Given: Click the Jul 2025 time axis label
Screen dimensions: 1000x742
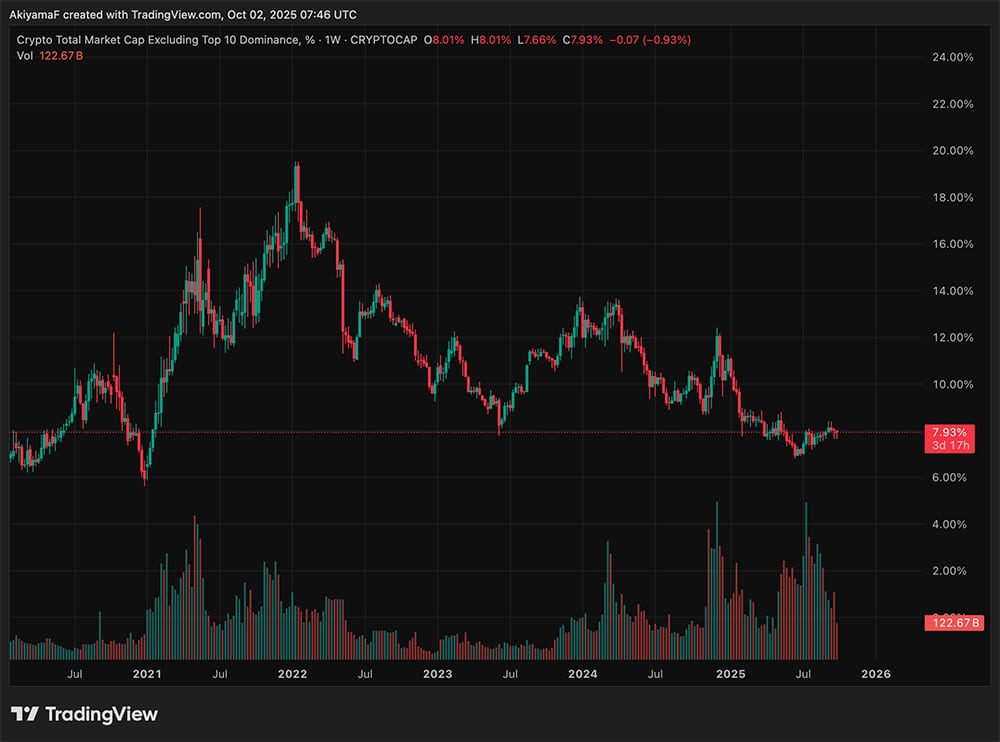Looking at the screenshot, I should [804, 674].
